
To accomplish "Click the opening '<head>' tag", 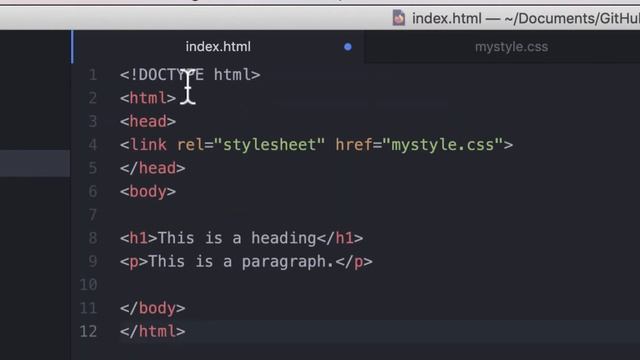I will click(x=148, y=122).
